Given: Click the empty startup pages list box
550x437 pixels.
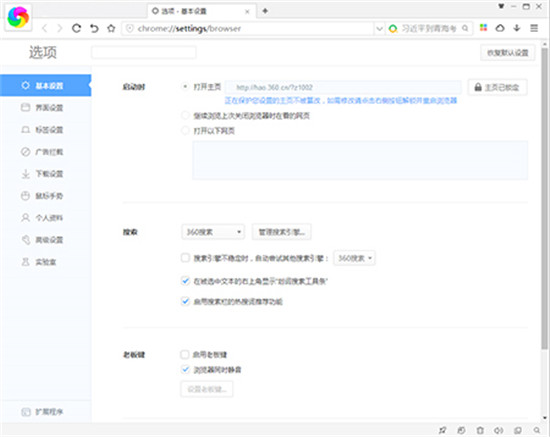Looking at the screenshot, I should [360, 160].
